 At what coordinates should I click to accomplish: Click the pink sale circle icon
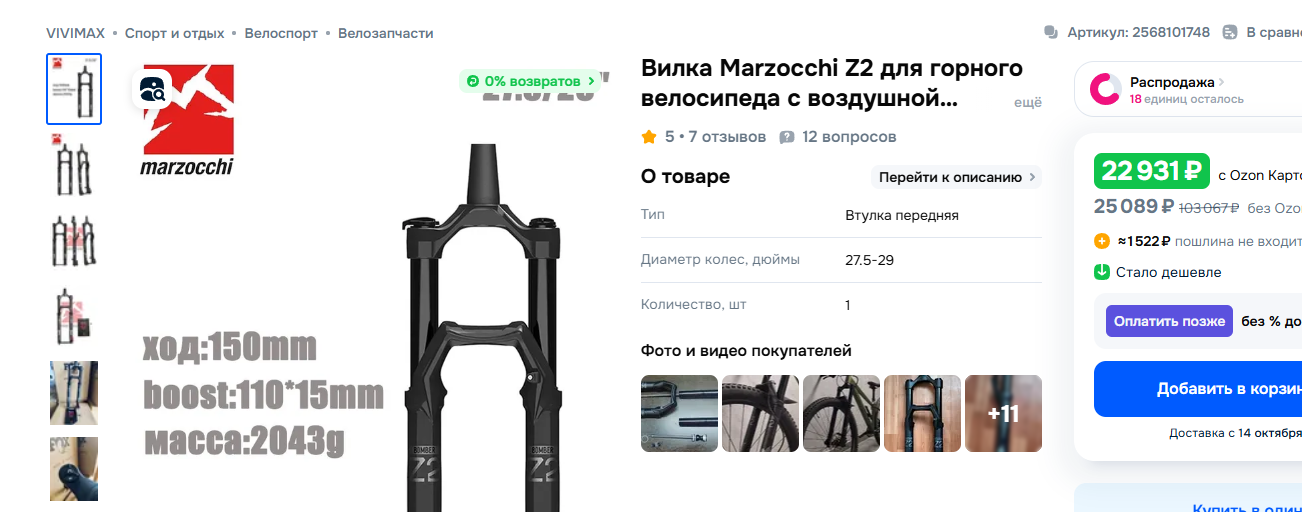pos(1105,90)
